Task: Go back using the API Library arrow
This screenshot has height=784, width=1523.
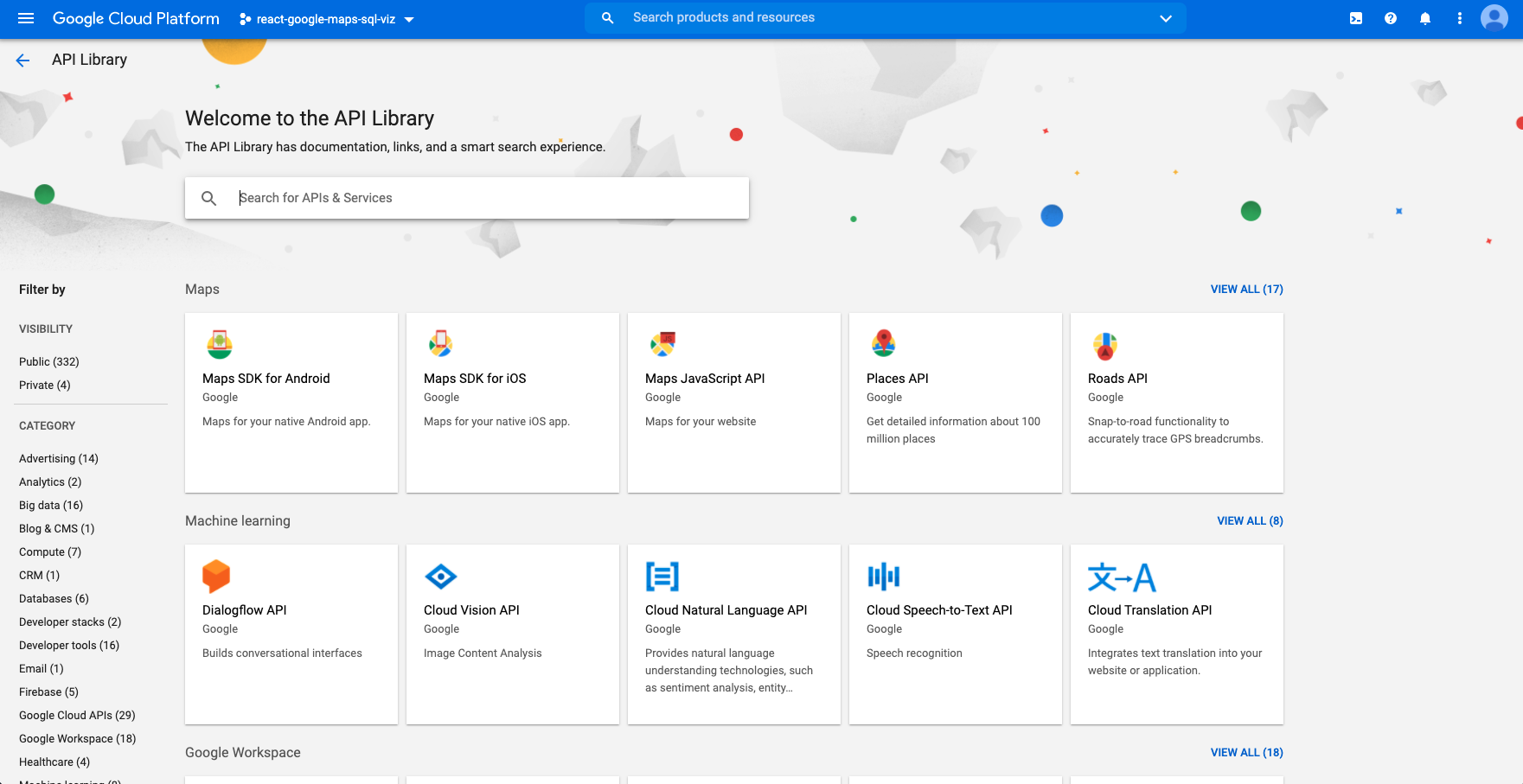Action: click(22, 60)
